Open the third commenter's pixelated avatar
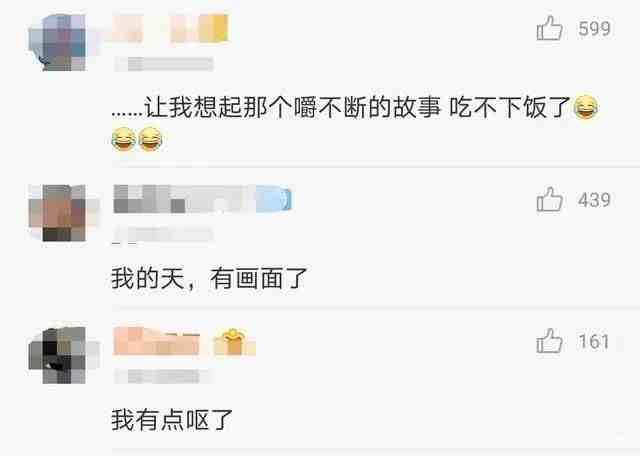The height and width of the screenshot is (456, 640). (58, 355)
